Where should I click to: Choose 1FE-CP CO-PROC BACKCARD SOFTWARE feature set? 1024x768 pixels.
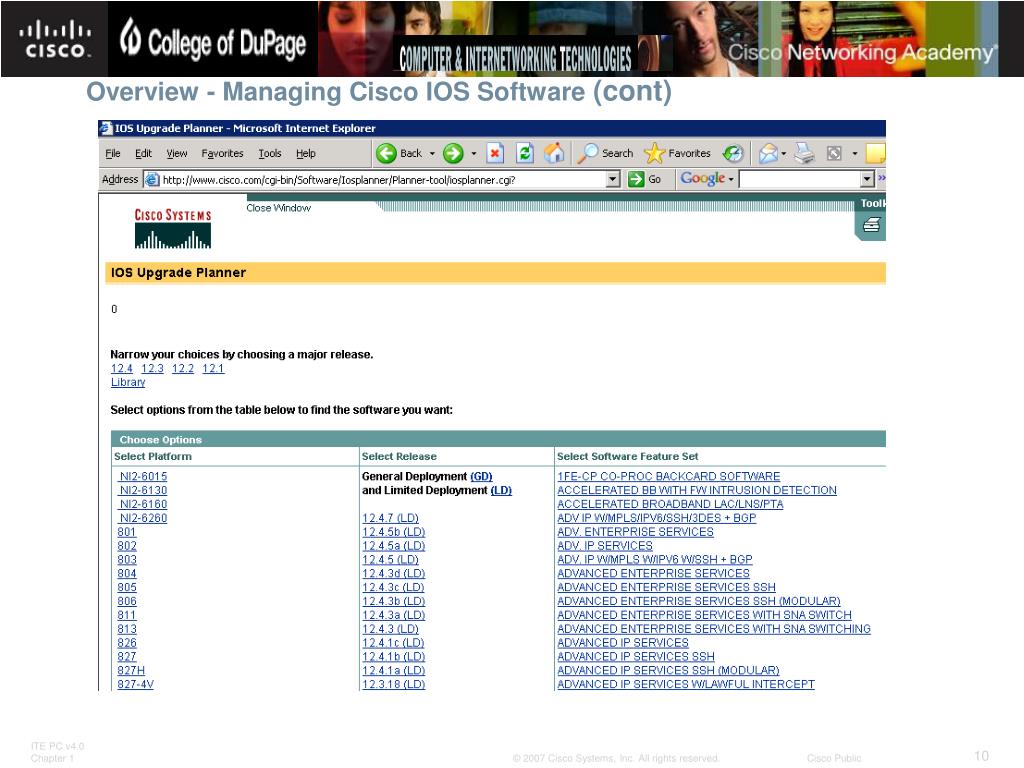[669, 477]
